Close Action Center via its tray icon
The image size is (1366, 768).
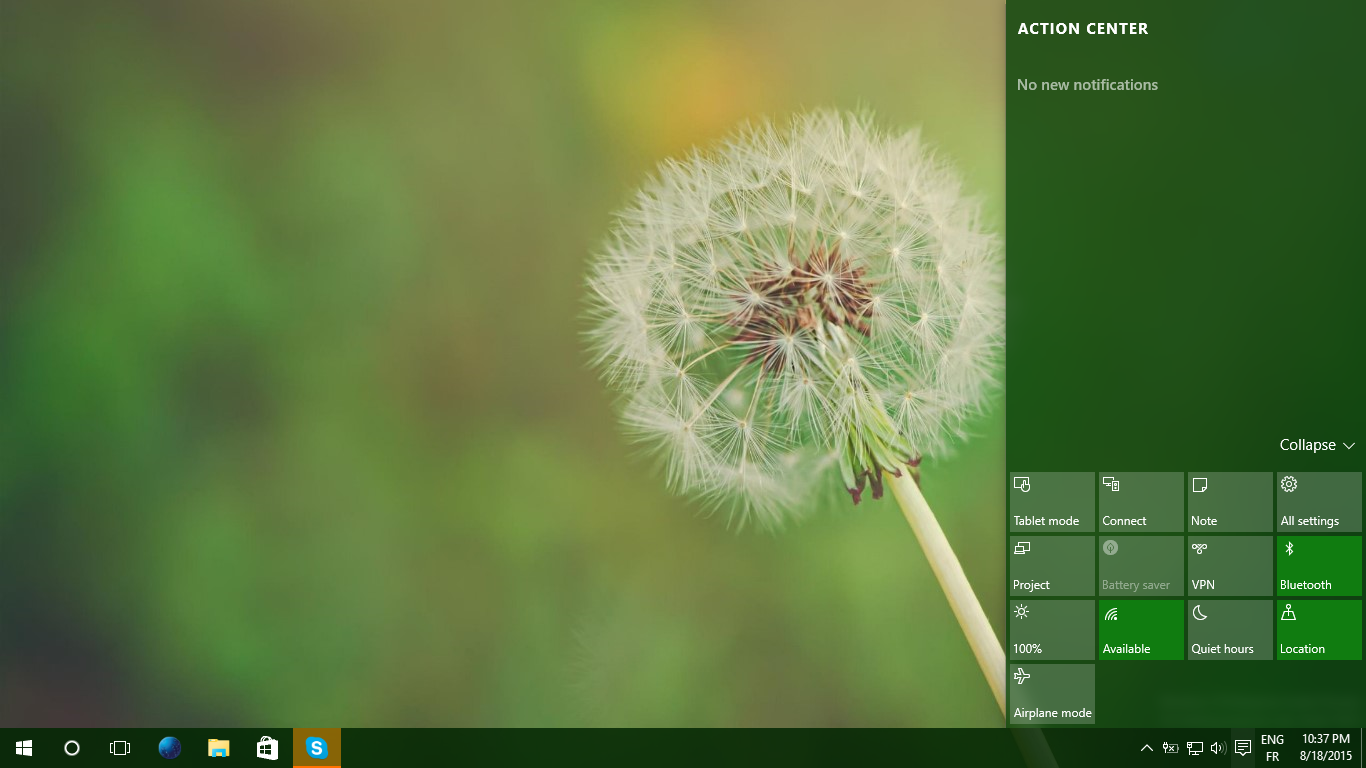coord(1243,748)
